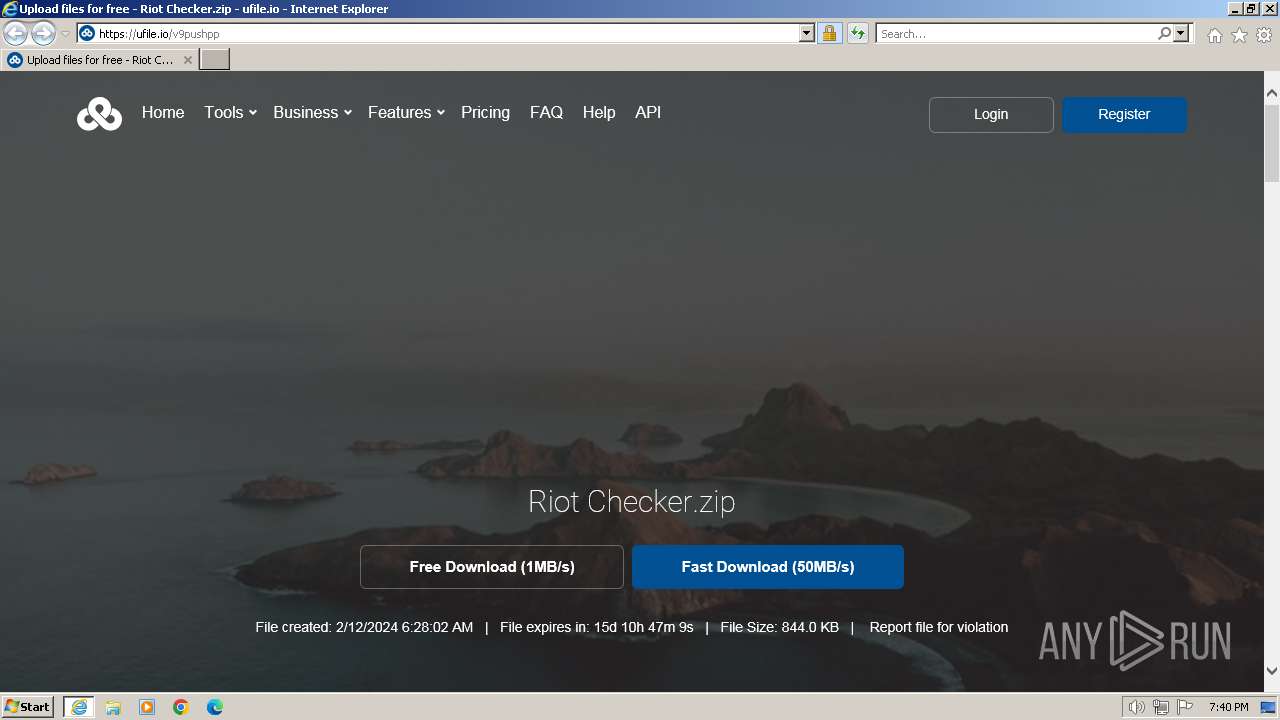The height and width of the screenshot is (720, 1280).
Task: Click the Search box in toolbar
Action: tap(1015, 33)
